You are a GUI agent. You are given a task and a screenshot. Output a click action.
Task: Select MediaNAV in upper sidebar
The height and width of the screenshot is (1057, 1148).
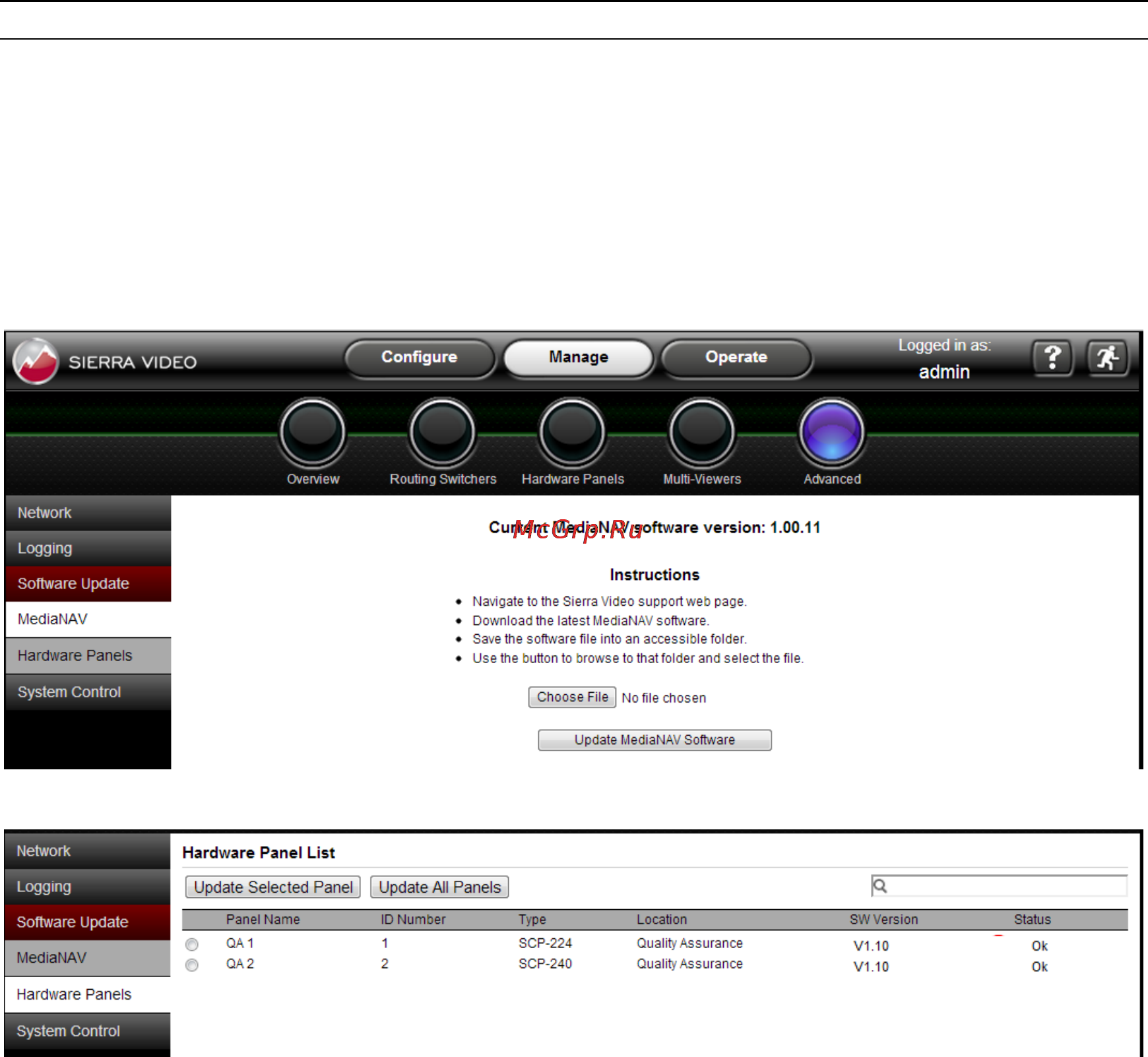click(x=88, y=620)
